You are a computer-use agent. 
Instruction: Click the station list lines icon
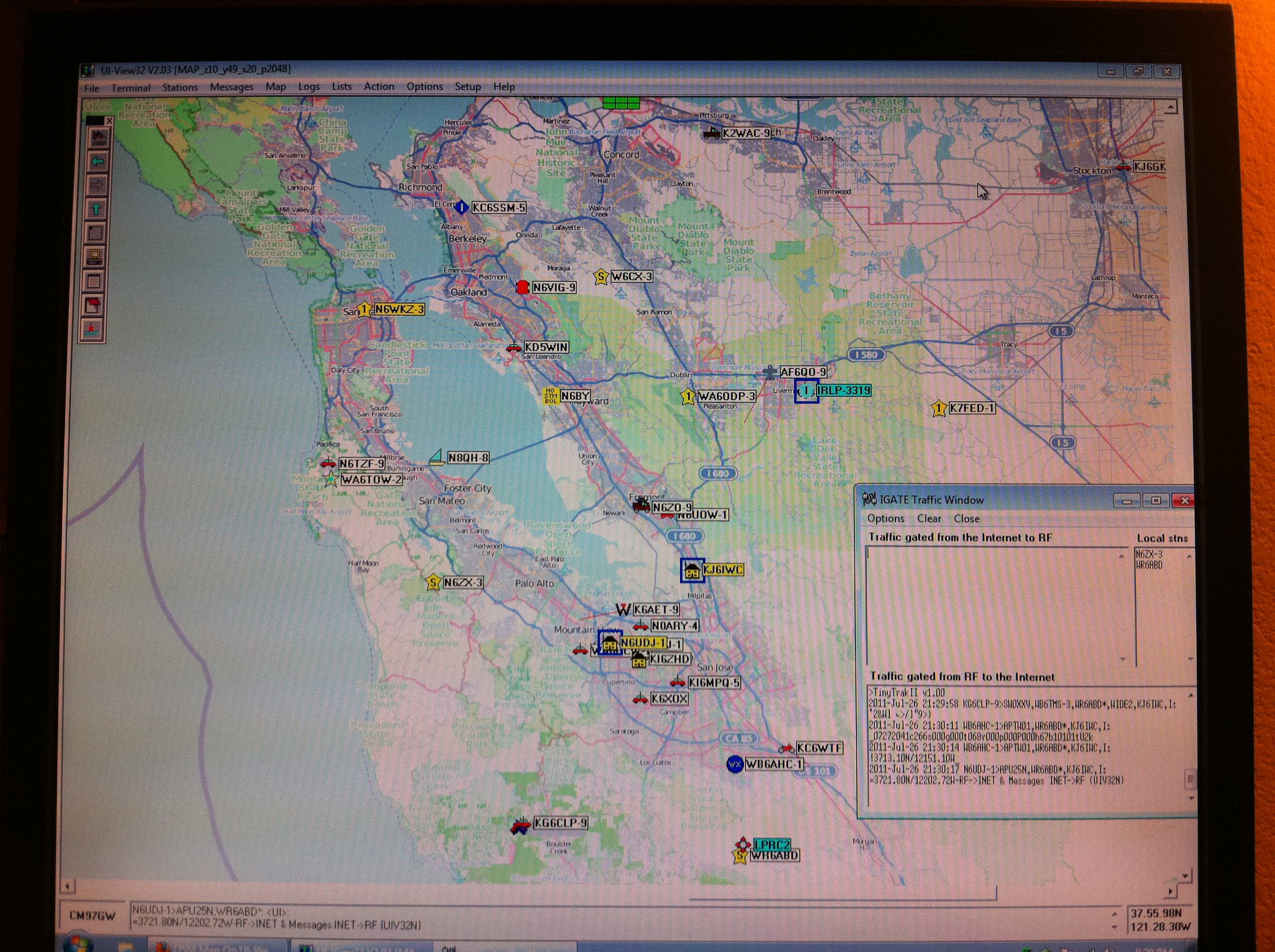point(94,281)
